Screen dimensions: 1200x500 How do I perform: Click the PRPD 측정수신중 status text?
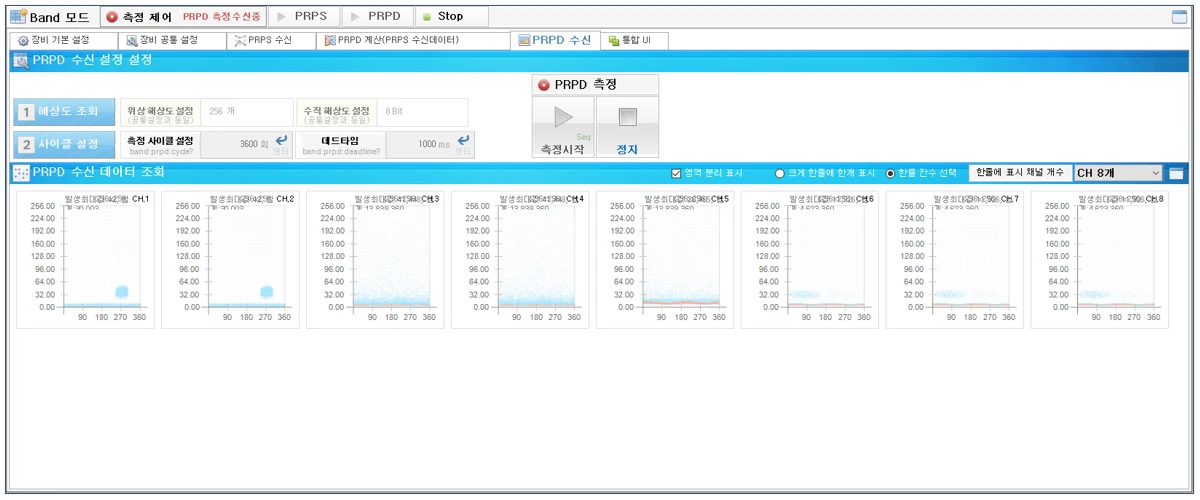coord(222,17)
